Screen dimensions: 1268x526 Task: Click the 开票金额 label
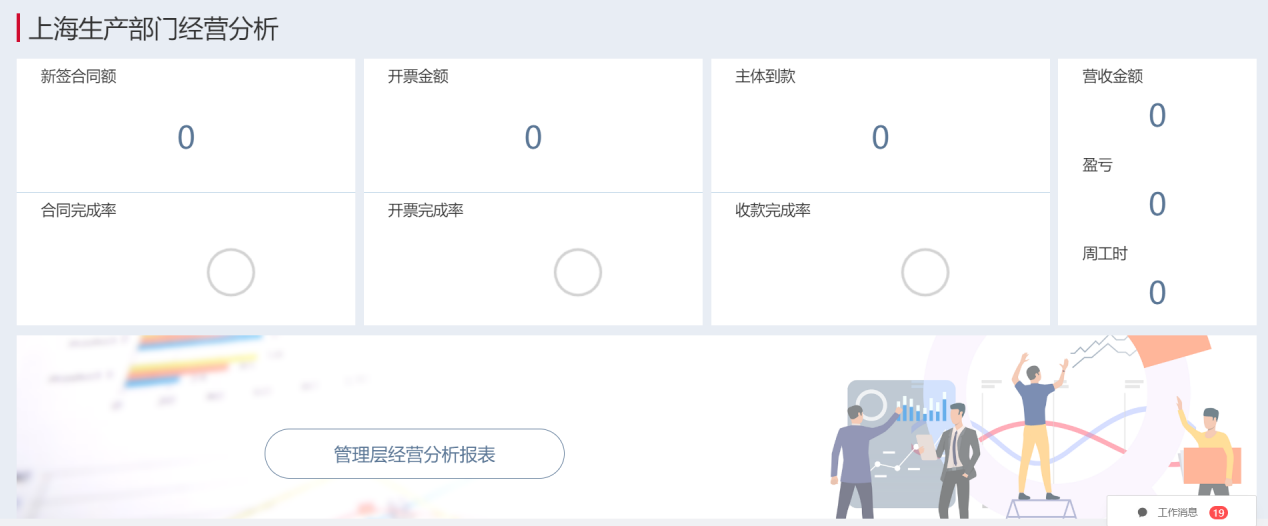pos(418,76)
